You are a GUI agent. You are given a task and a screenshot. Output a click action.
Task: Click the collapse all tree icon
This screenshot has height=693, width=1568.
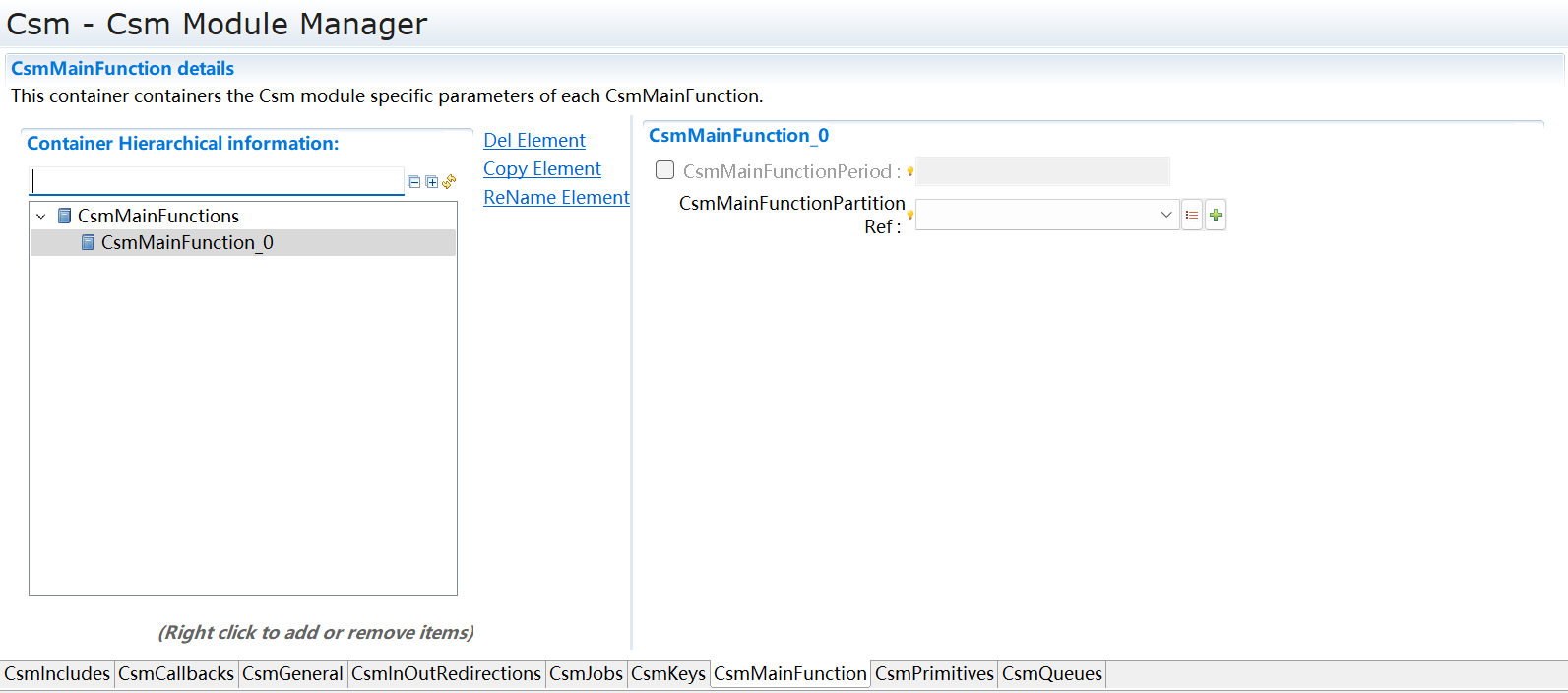click(x=414, y=182)
